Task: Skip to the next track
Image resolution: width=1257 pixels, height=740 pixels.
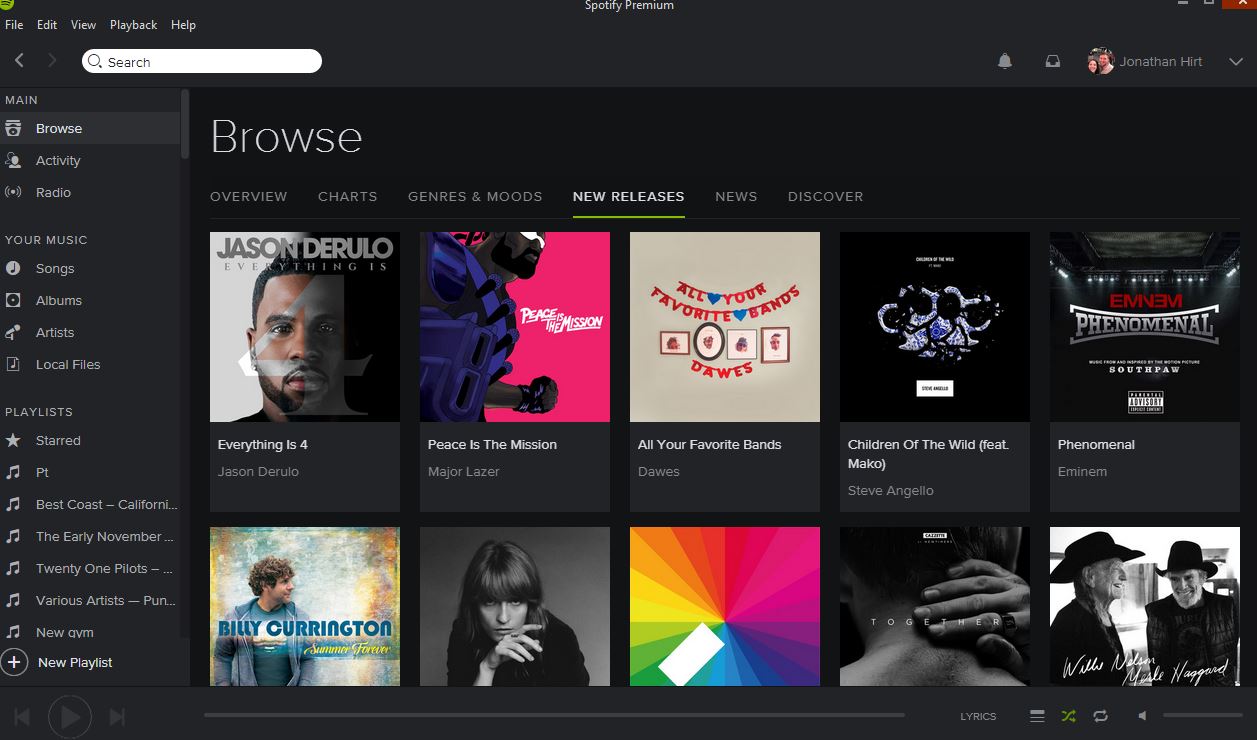Action: [117, 716]
